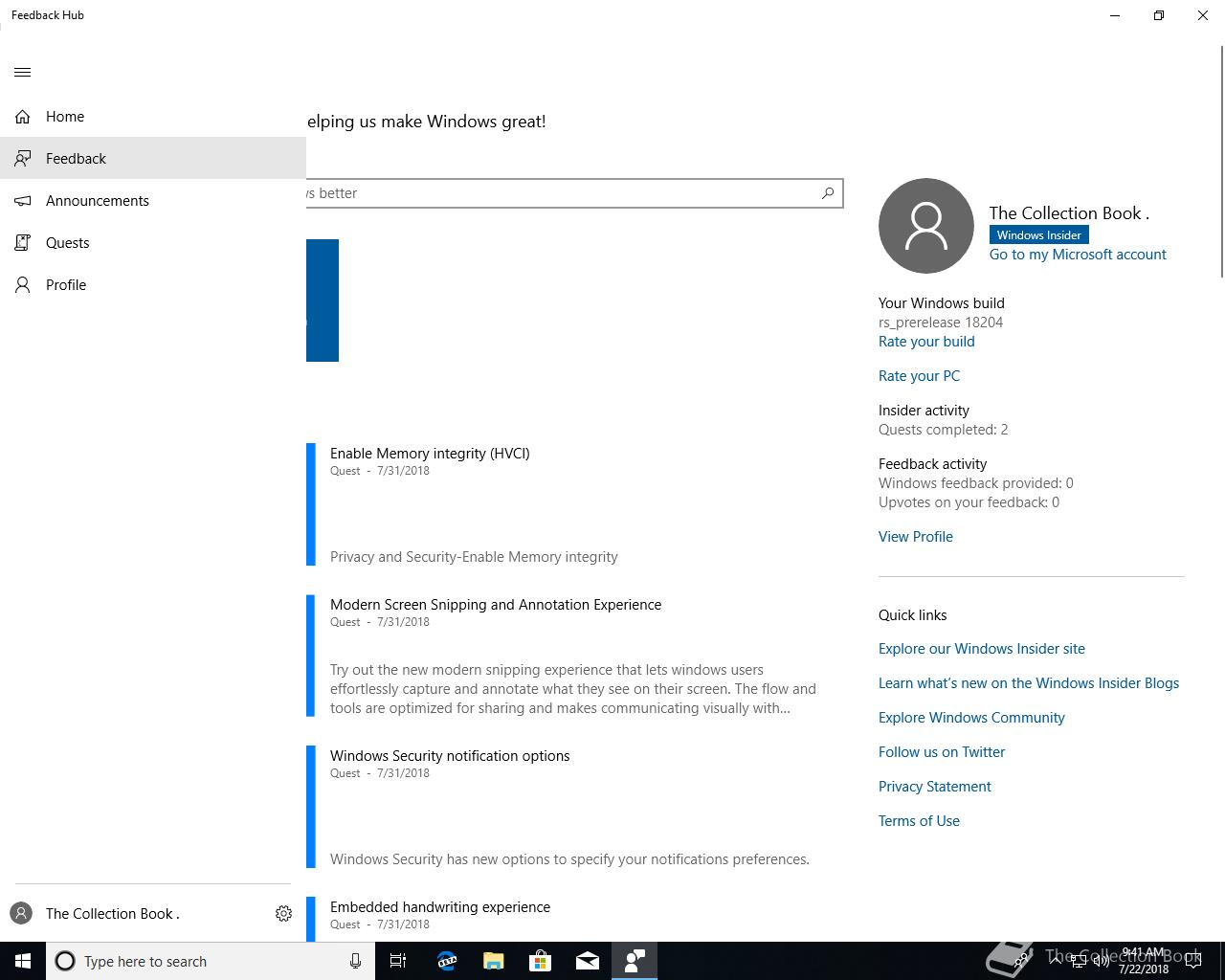This screenshot has height=980, width=1225.
Task: Click rs_prerelease 18204 build text
Action: click(x=941, y=322)
